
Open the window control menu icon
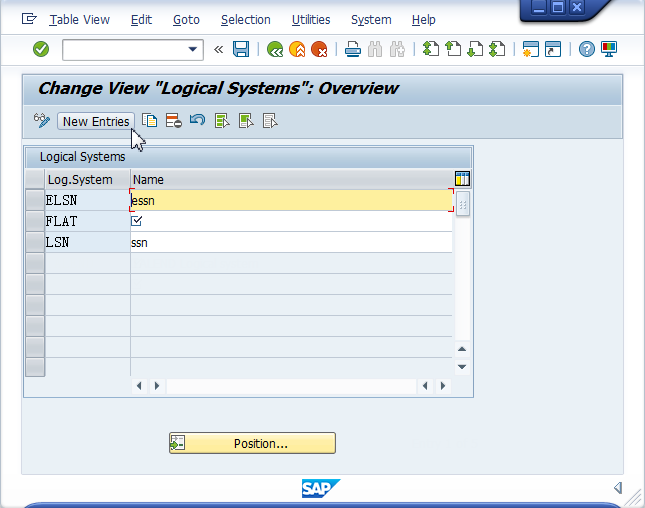(x=29, y=19)
